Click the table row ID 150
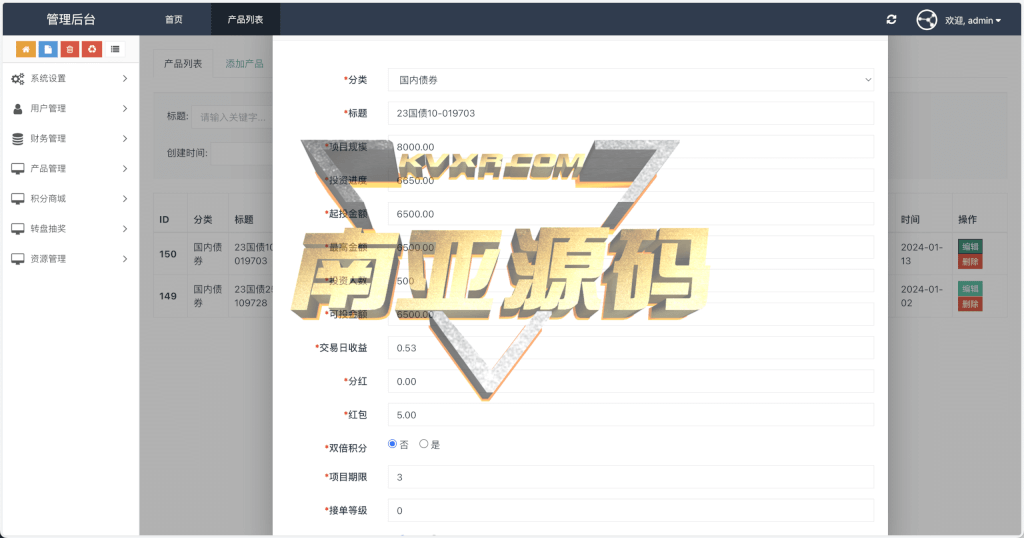Screen dimensions: 1024x538 (168, 254)
